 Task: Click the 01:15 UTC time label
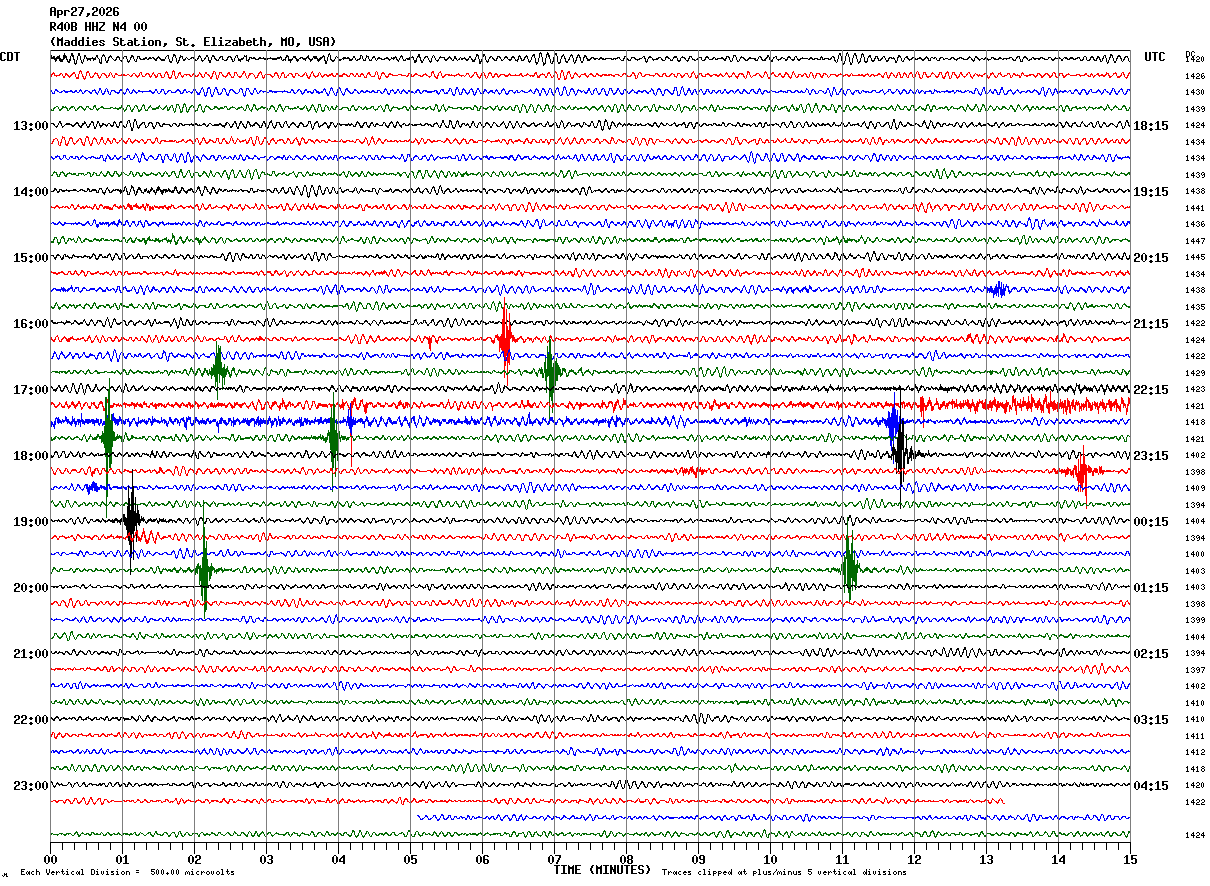pos(1151,588)
